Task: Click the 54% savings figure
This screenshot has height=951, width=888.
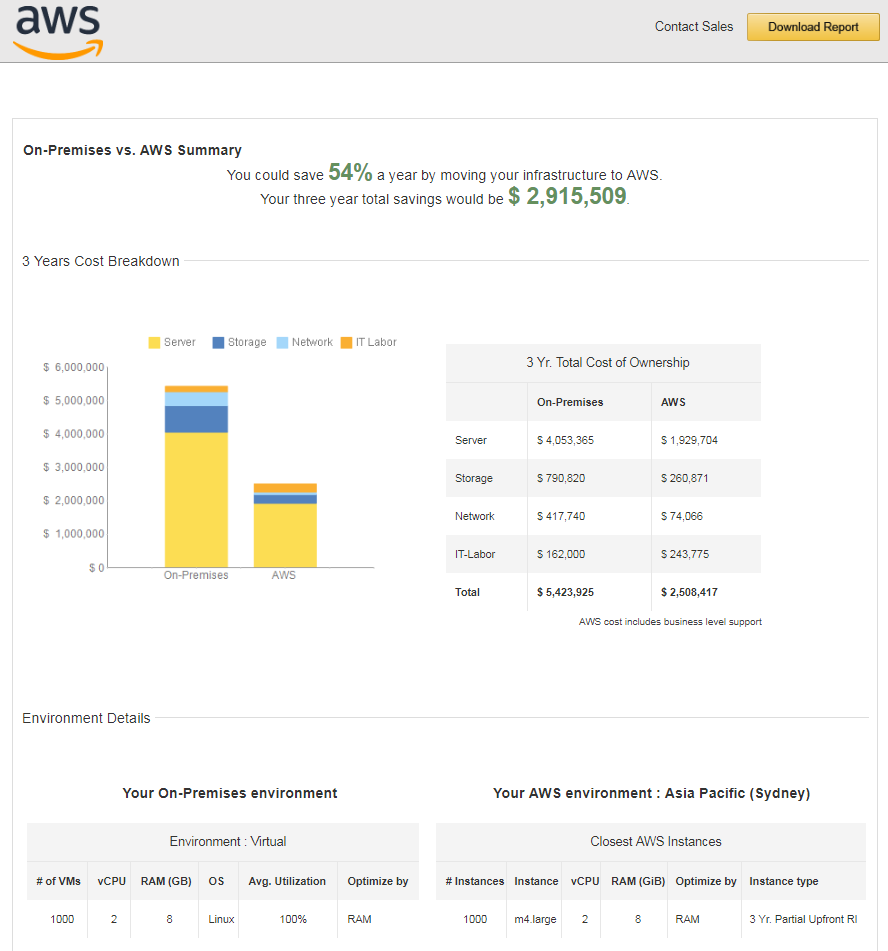Action: (350, 172)
